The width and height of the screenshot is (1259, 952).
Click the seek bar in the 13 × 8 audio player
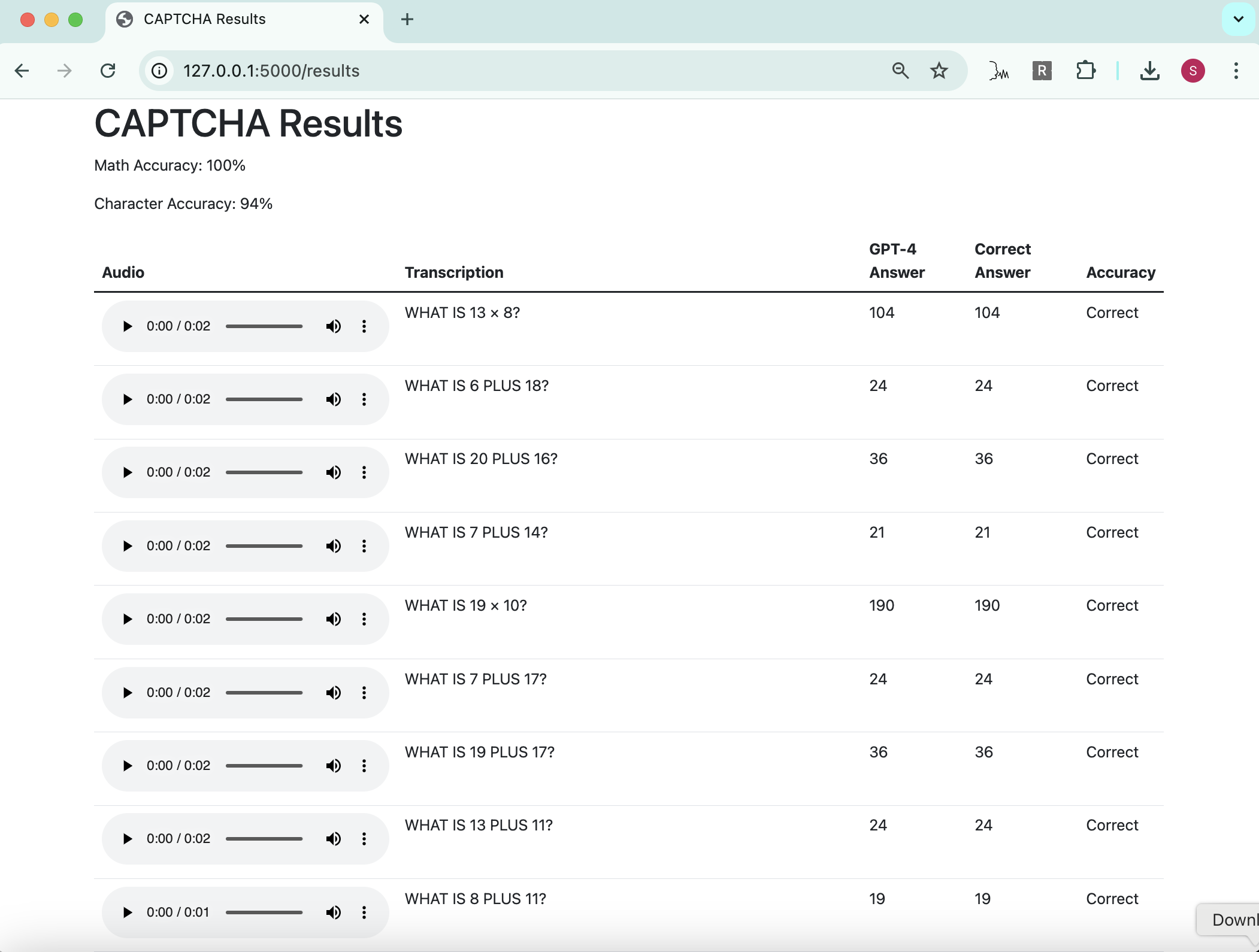[x=264, y=326]
